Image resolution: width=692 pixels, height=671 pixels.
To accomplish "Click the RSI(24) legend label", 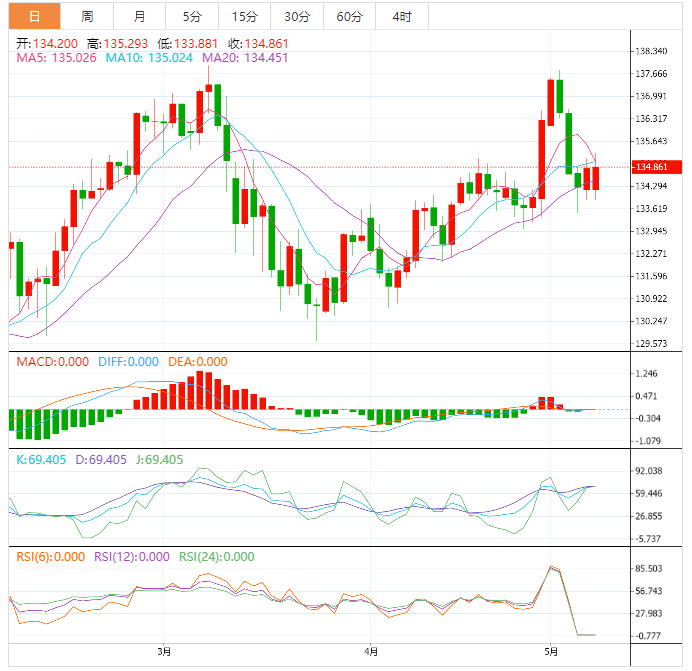I will pos(216,557).
